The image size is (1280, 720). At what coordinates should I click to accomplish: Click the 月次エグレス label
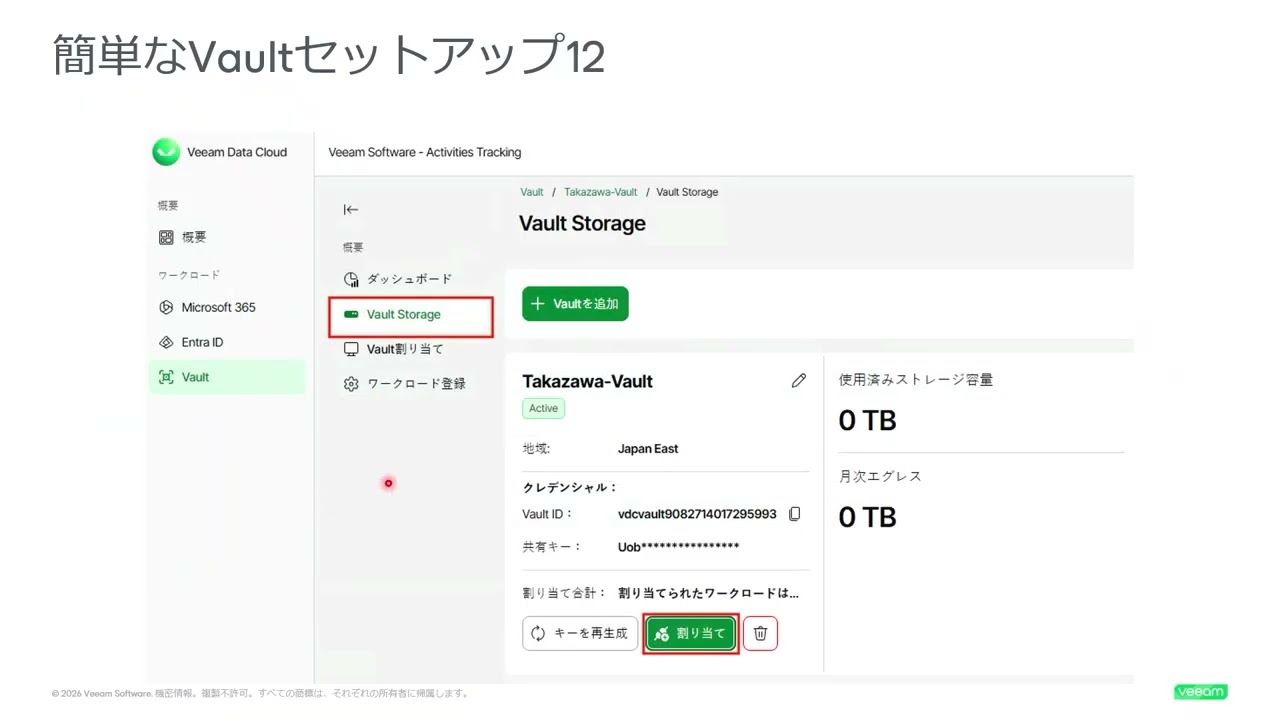click(x=880, y=476)
